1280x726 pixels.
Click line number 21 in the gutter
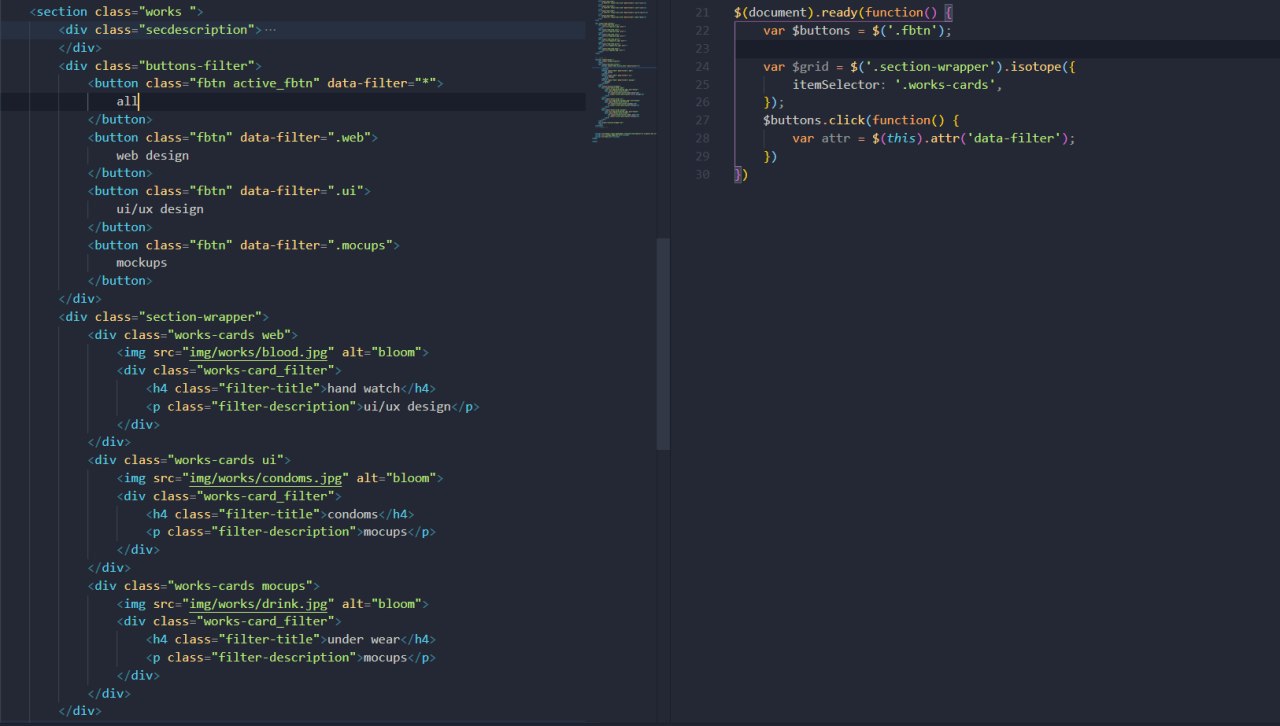pos(702,12)
